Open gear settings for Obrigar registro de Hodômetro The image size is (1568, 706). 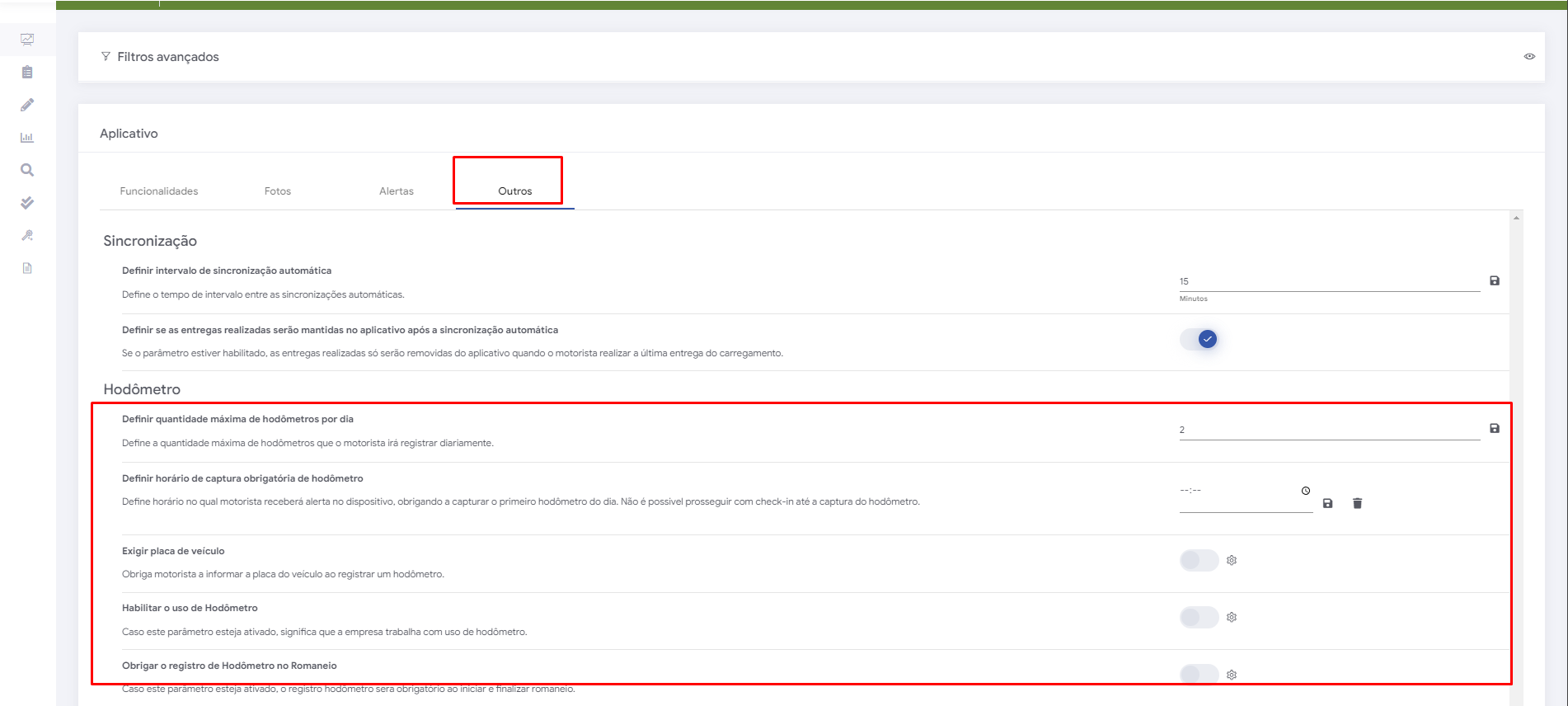[1232, 675]
